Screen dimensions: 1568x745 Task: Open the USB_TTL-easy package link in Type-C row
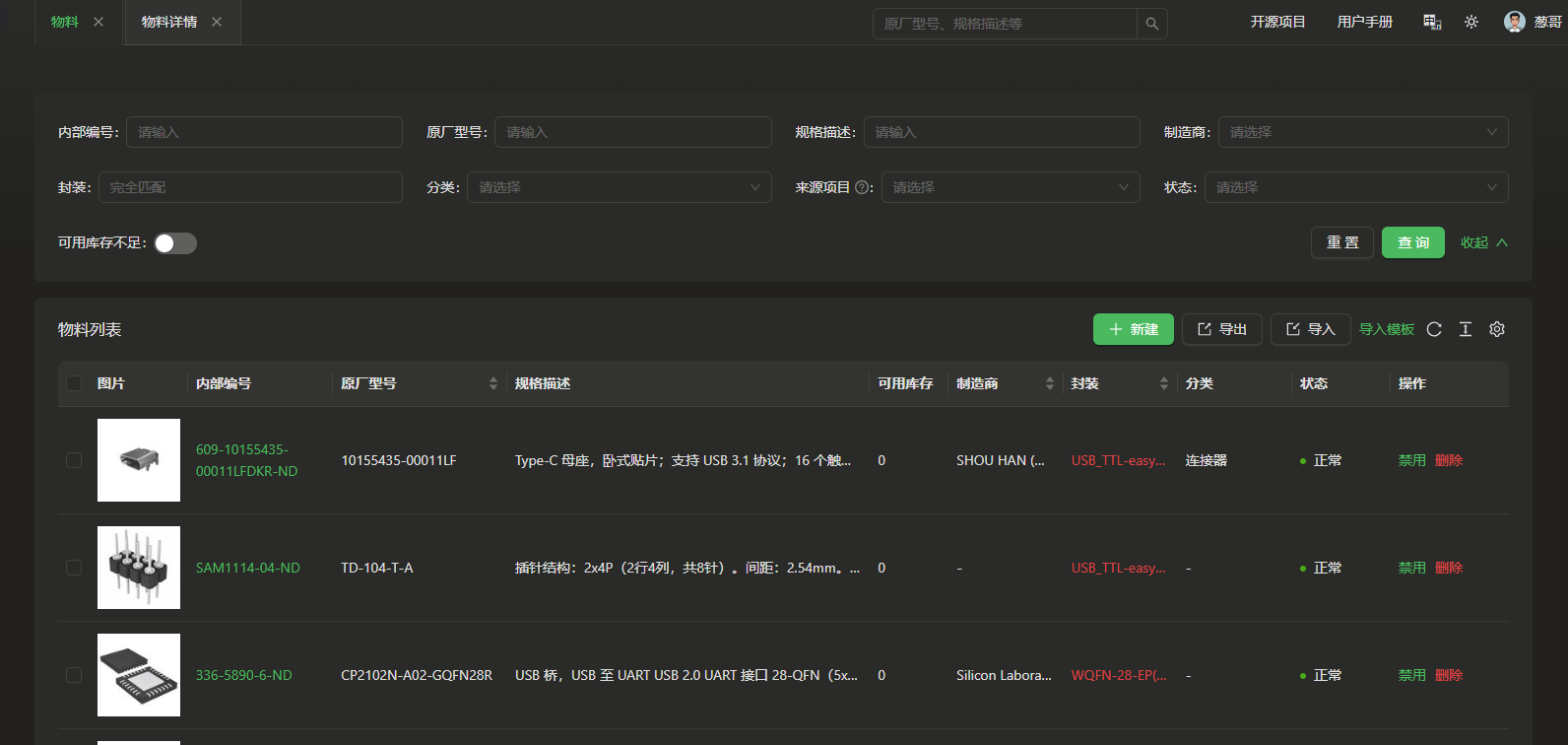click(x=1119, y=460)
